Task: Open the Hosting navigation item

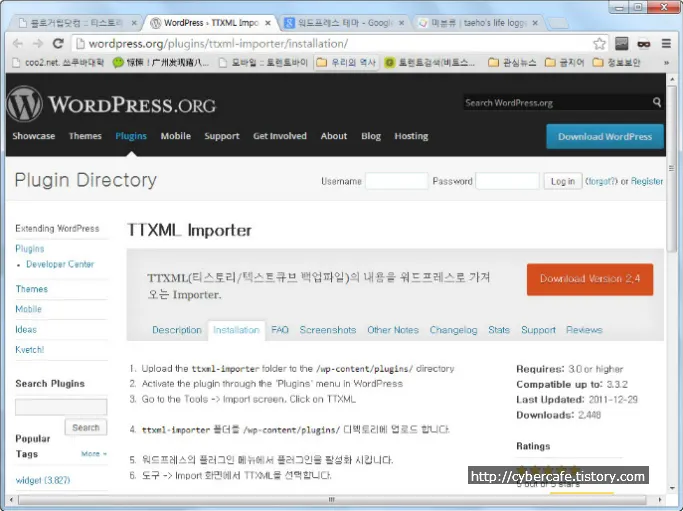Action: [x=411, y=136]
